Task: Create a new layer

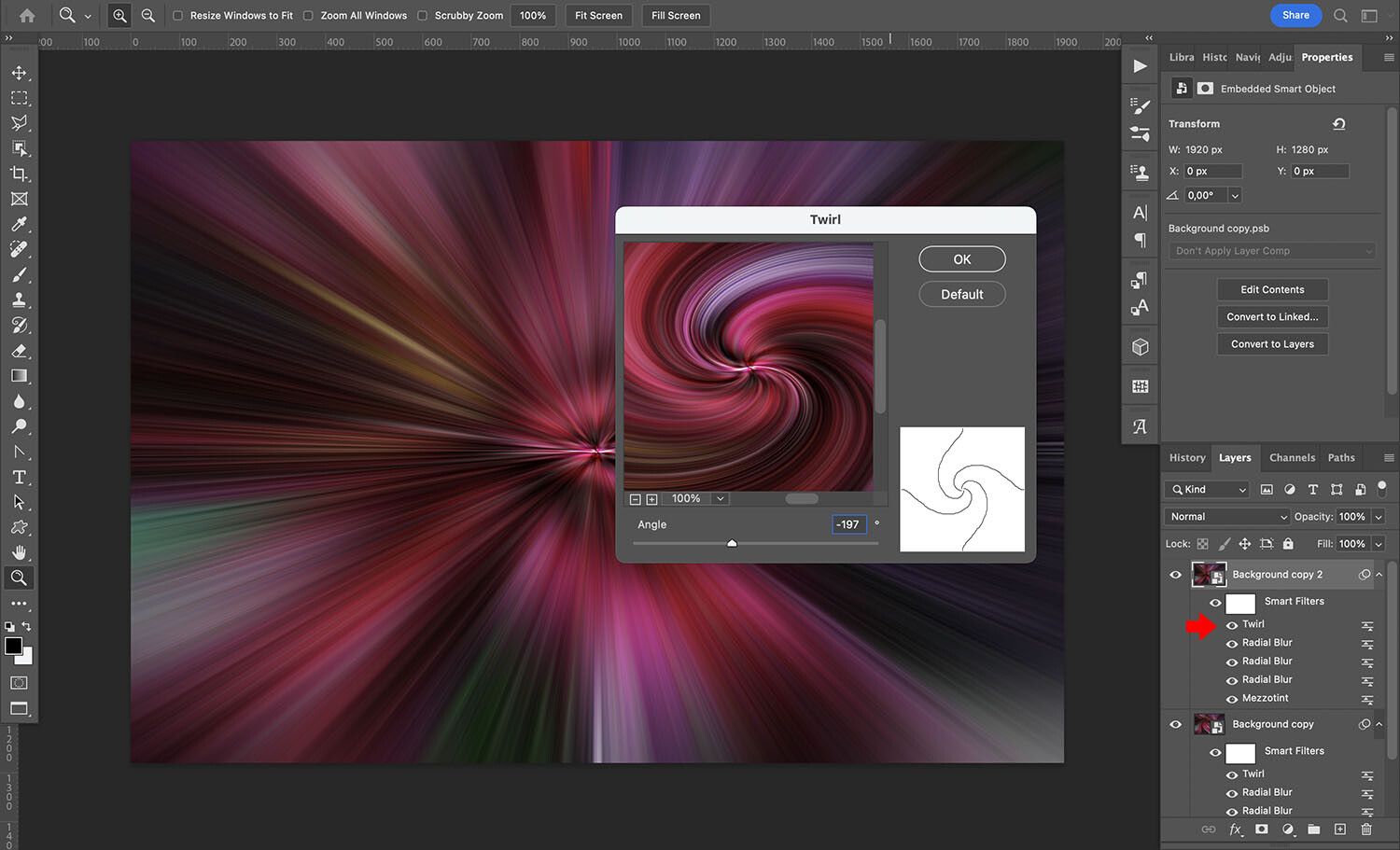Action: (x=1339, y=829)
